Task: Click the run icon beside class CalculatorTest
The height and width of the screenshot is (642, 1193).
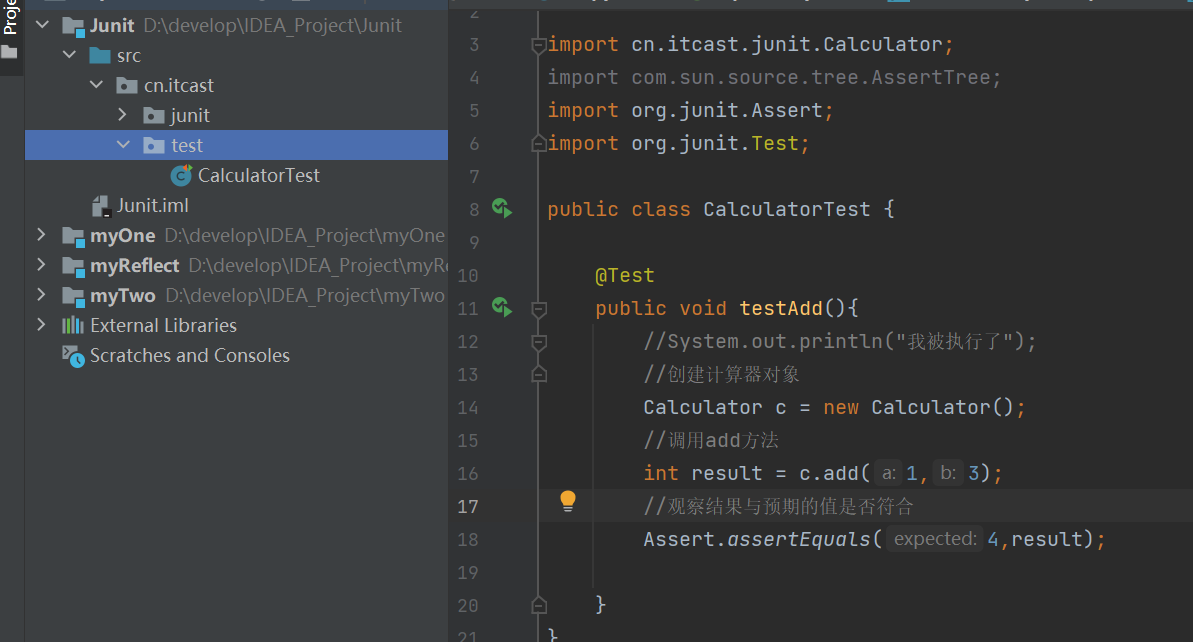Action: click(501, 208)
